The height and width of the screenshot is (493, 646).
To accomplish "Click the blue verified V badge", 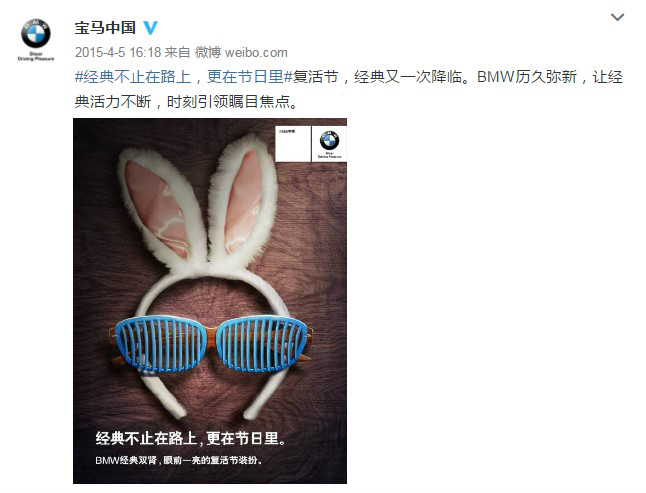I will click(150, 28).
